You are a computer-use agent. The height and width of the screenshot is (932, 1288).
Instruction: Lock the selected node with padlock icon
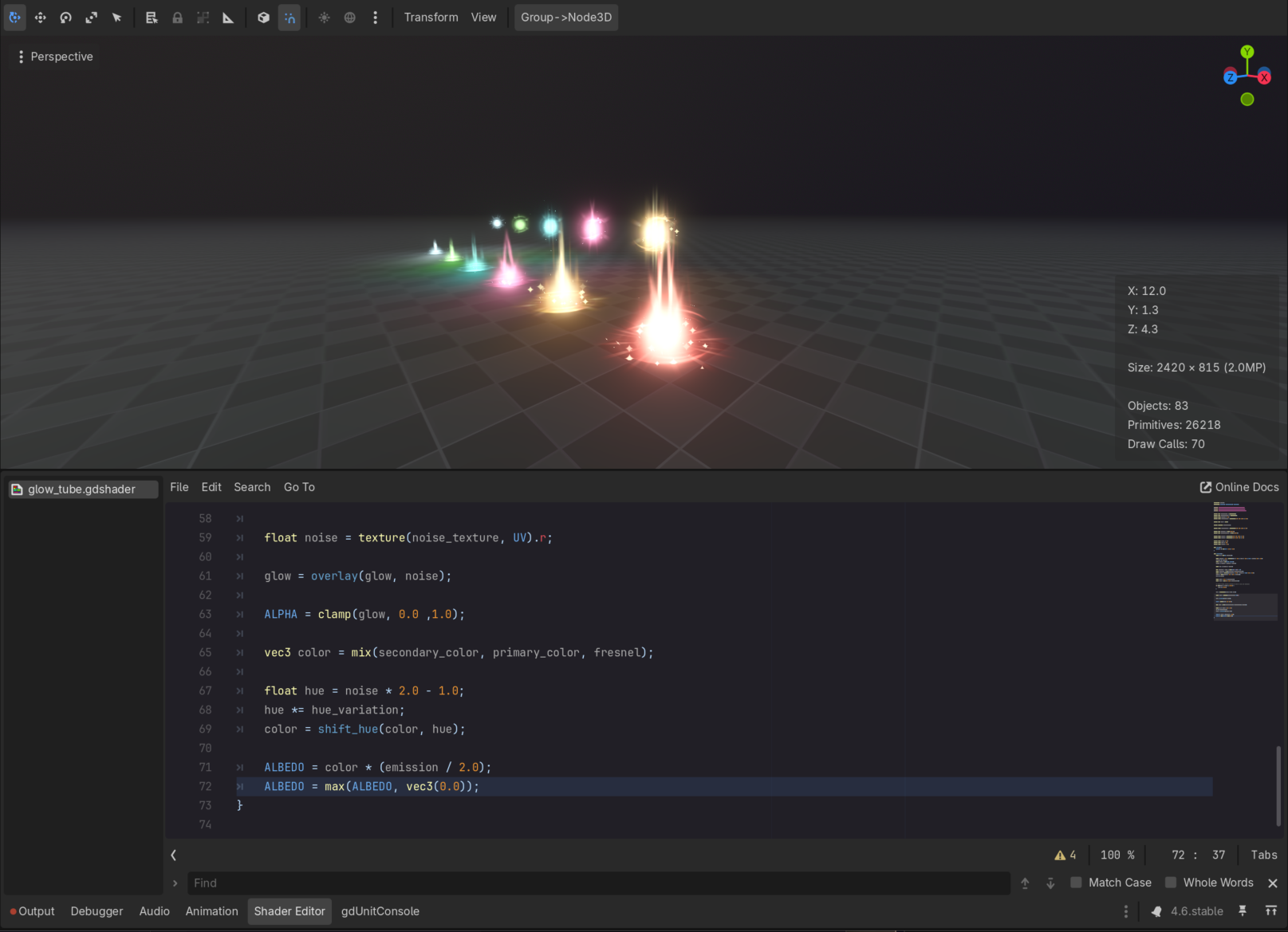[177, 18]
